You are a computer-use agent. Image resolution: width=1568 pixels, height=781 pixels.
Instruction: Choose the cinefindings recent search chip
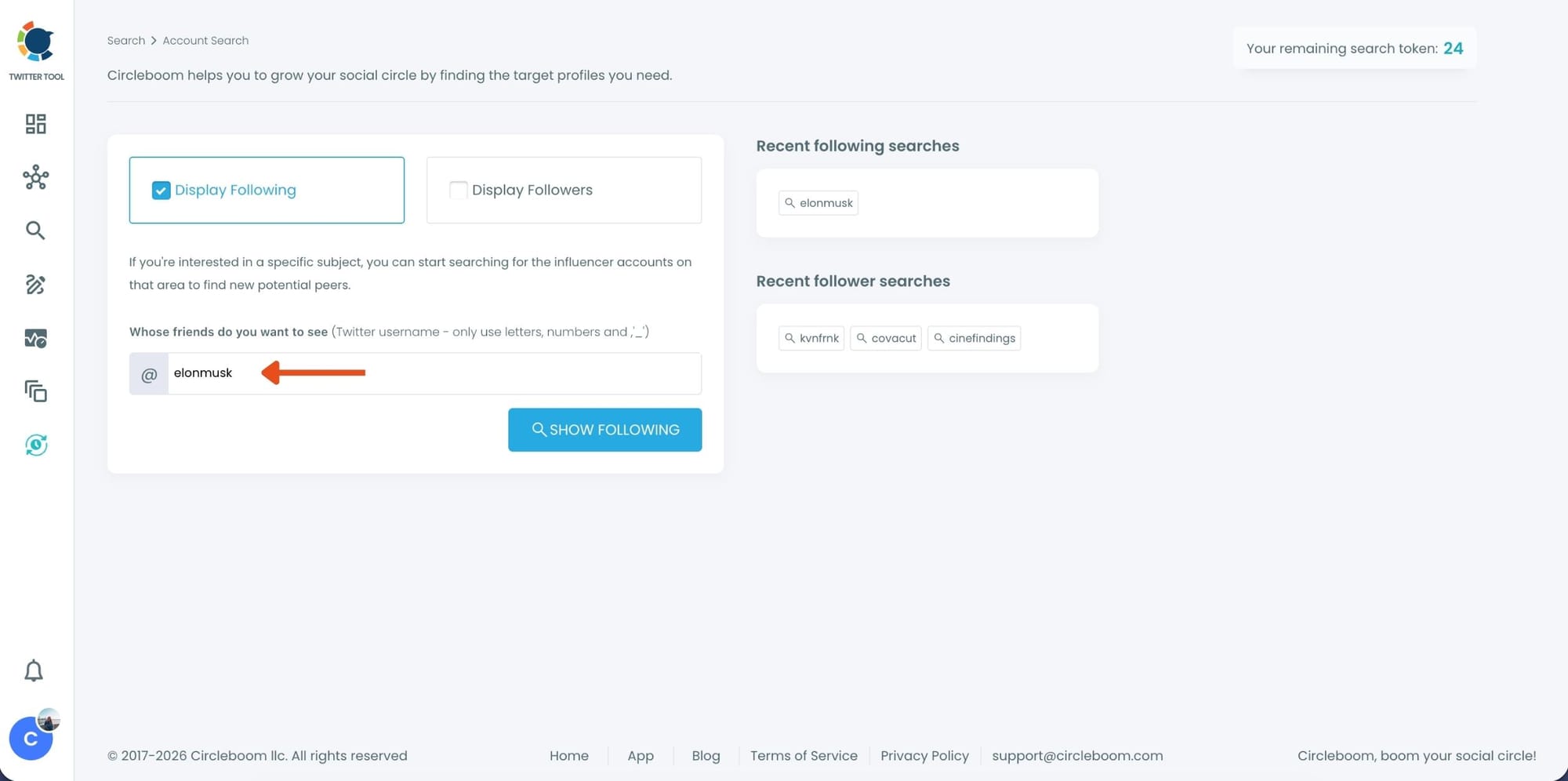point(974,339)
